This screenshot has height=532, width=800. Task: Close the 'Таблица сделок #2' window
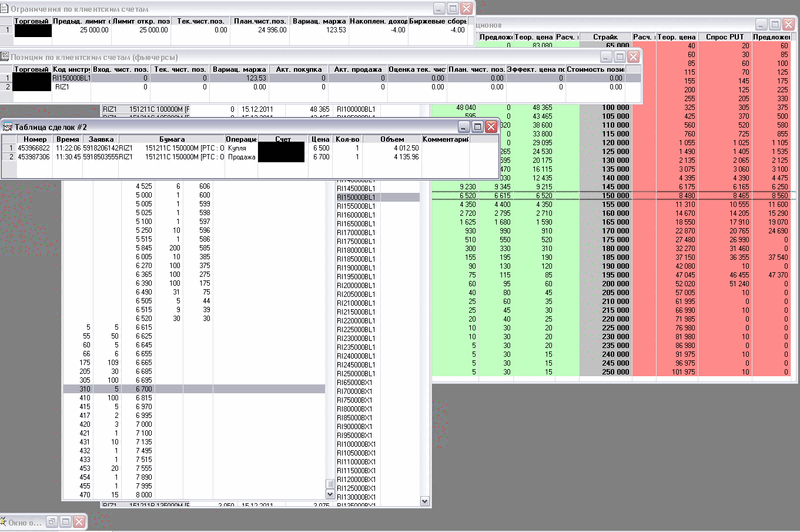491,127
